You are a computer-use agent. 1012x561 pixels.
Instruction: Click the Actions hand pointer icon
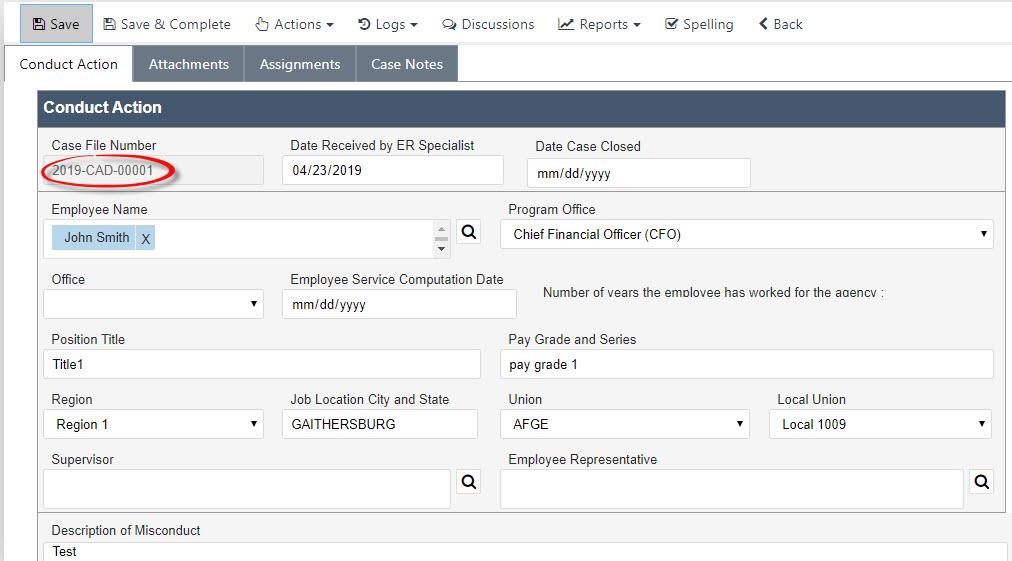261,24
